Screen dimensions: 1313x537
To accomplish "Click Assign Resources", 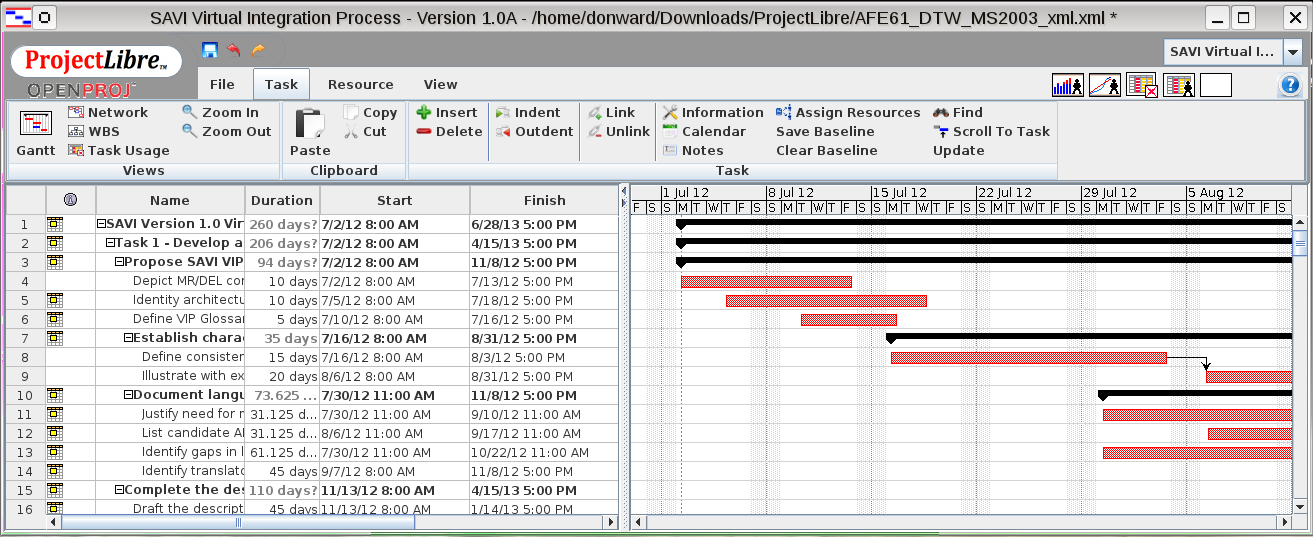I will click(848, 113).
